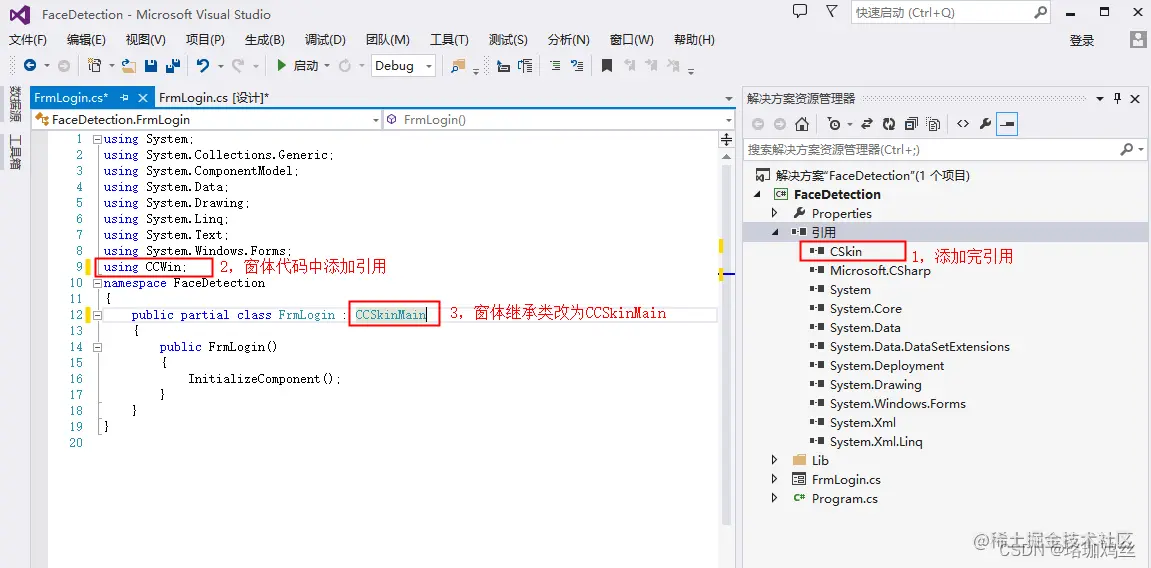Click the editor split handle above scrollbar

pyautogui.click(x=727, y=139)
